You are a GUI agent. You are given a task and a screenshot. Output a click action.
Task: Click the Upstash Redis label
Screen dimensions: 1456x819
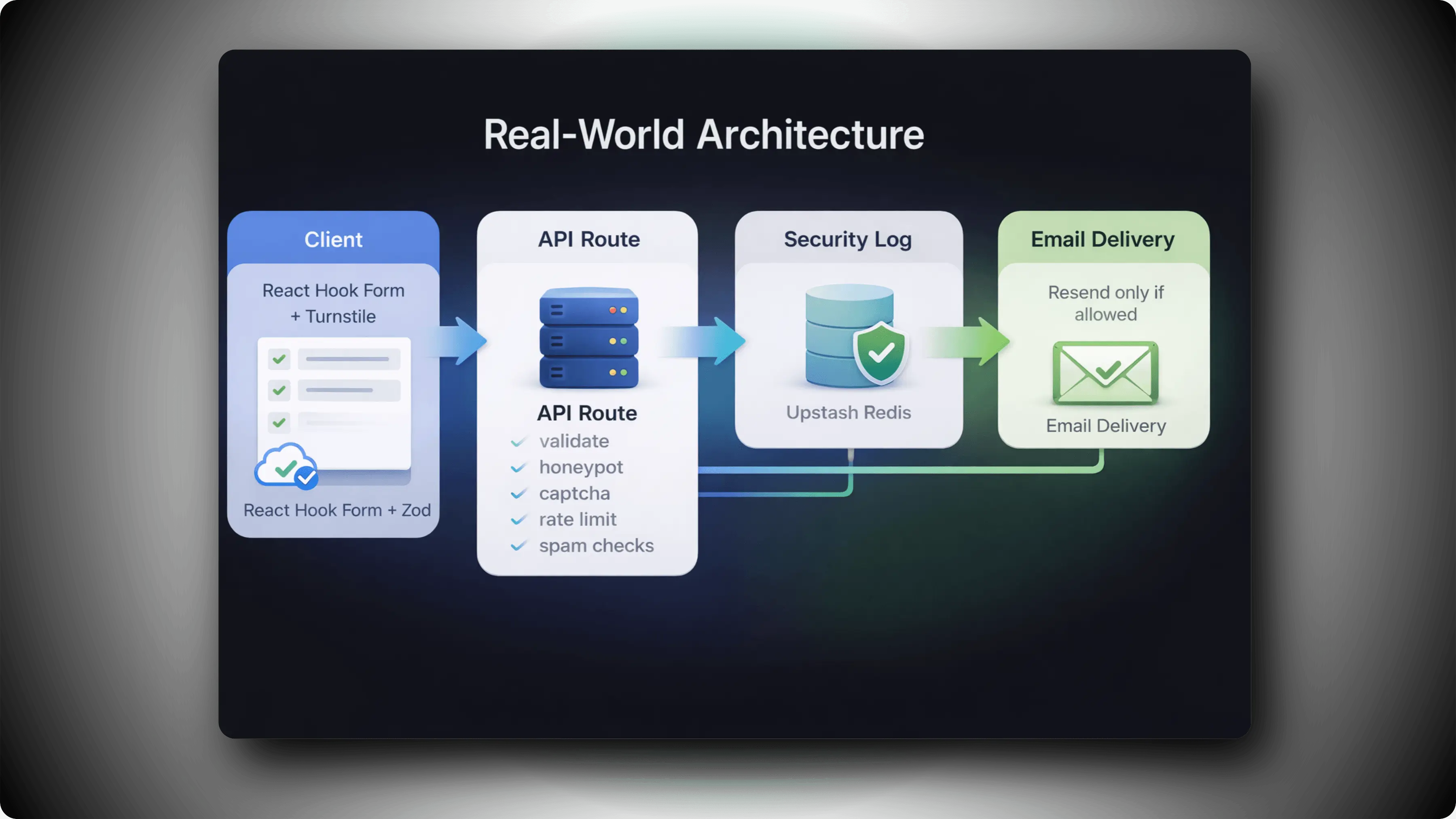[848, 413]
